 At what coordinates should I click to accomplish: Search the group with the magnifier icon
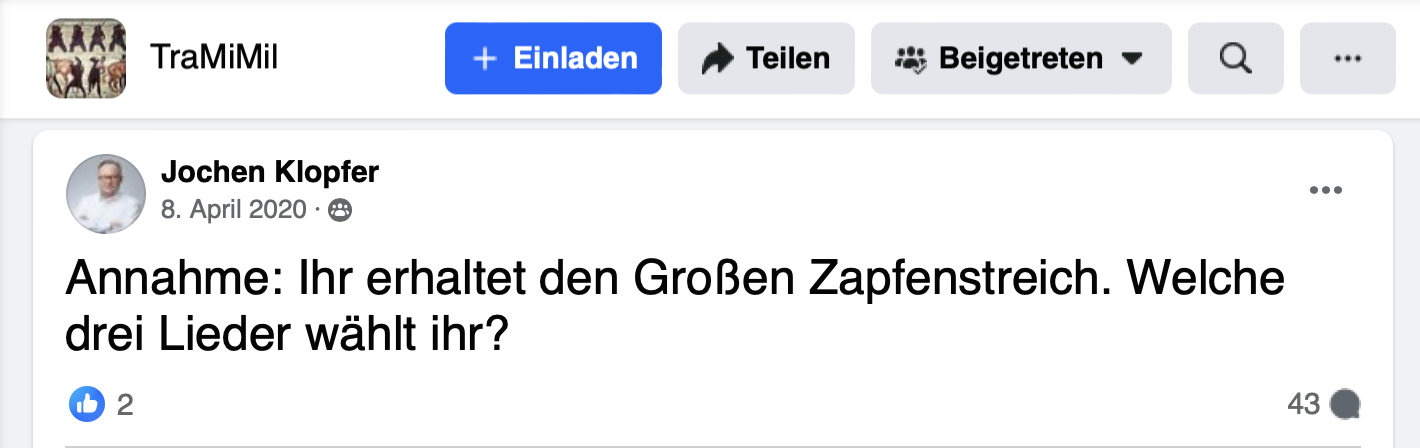(x=1236, y=58)
